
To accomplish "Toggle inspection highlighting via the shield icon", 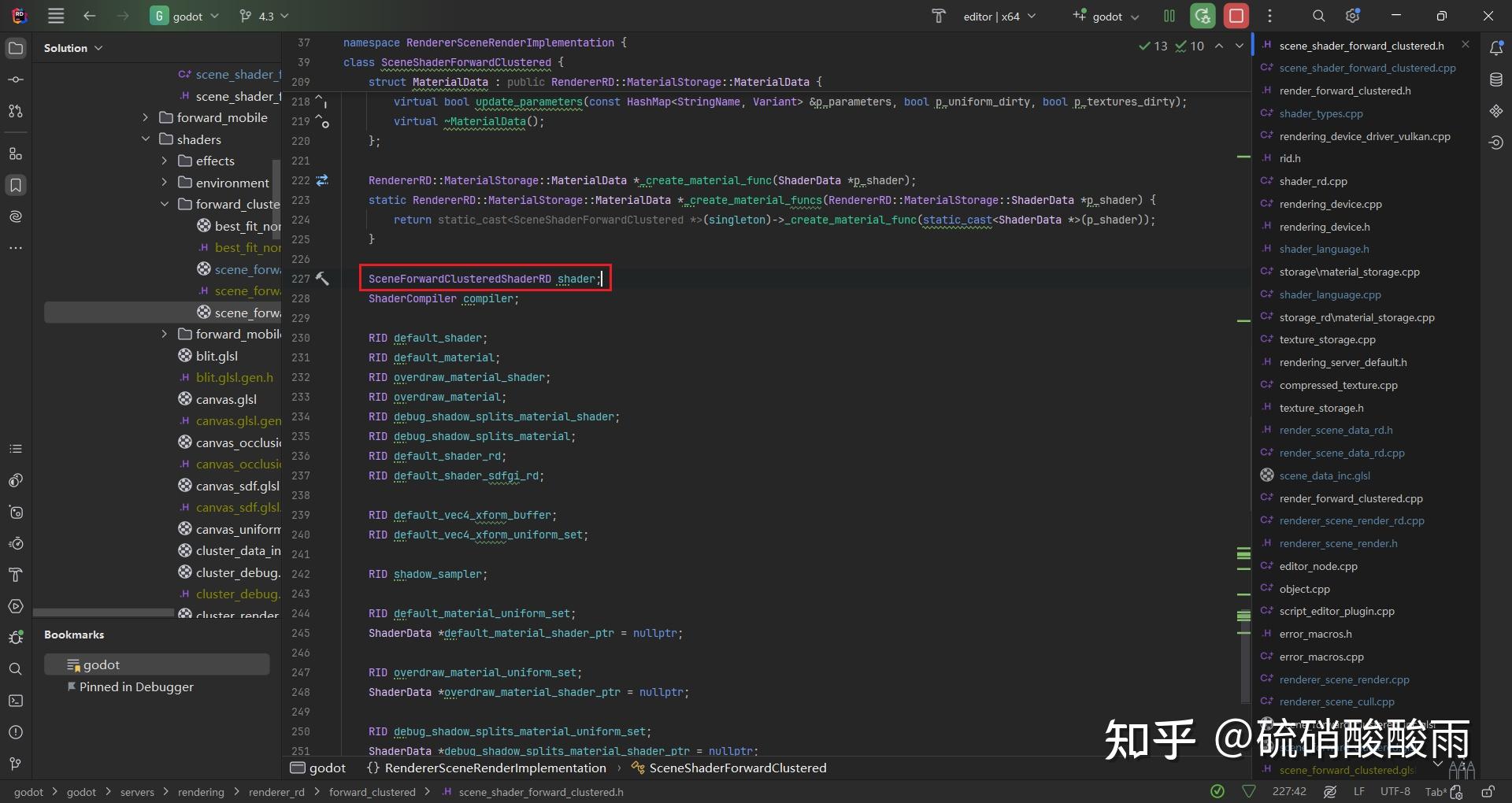I will tap(1249, 792).
